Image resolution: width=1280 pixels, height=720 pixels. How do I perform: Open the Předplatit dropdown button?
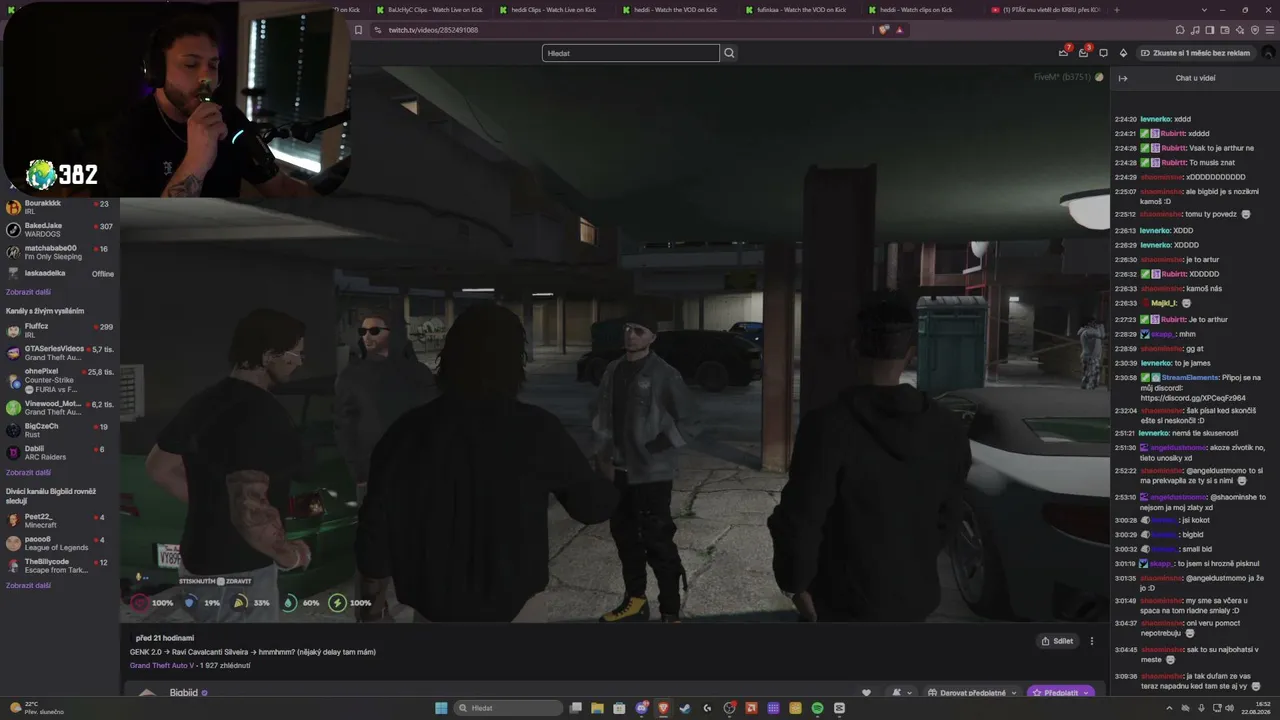pos(1060,692)
